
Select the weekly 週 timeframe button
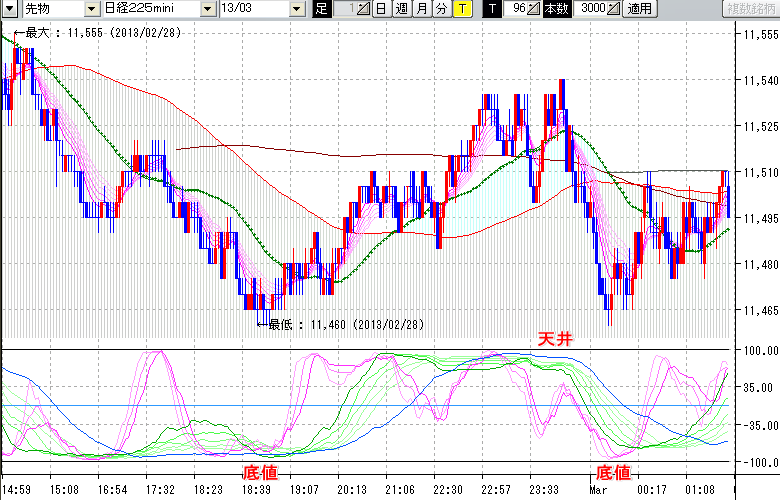pyautogui.click(x=401, y=9)
